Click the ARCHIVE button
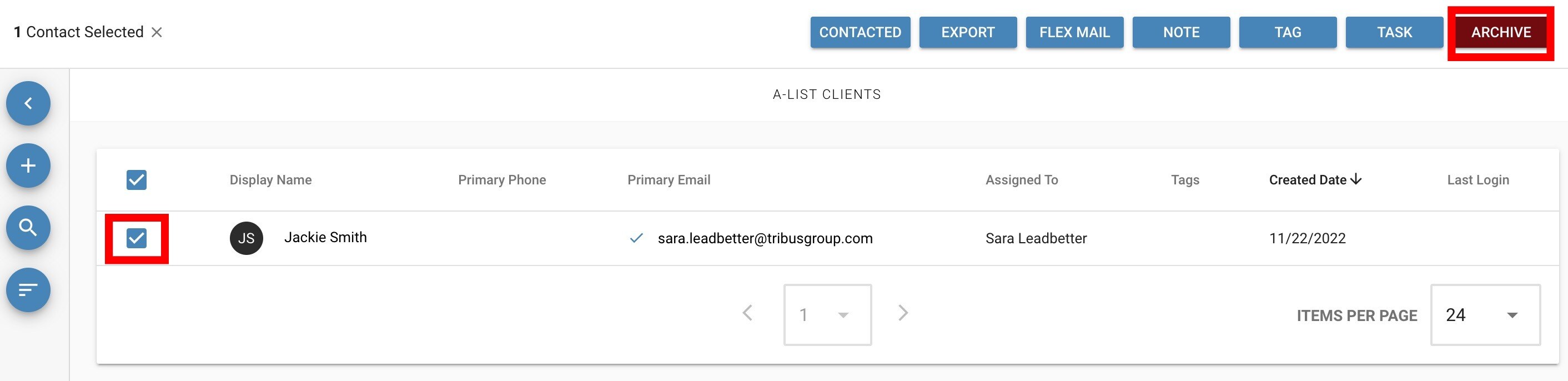 point(1500,32)
